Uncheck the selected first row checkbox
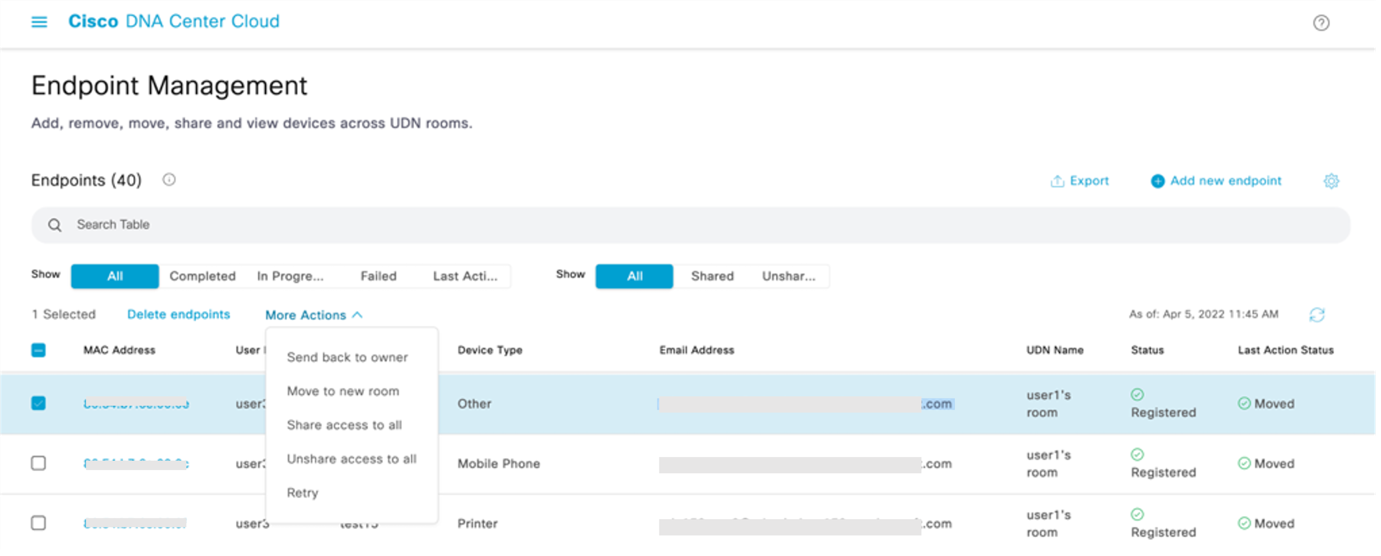Screen dimensions: 1381x556 pyautogui.click(x=39, y=404)
